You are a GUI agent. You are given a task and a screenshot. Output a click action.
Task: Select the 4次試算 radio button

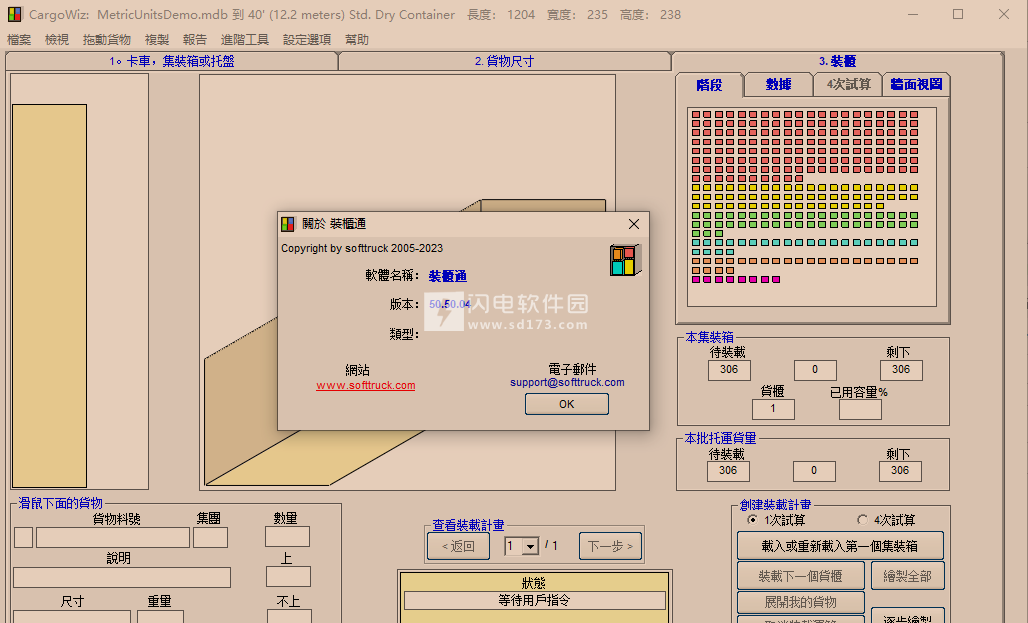pos(862,519)
